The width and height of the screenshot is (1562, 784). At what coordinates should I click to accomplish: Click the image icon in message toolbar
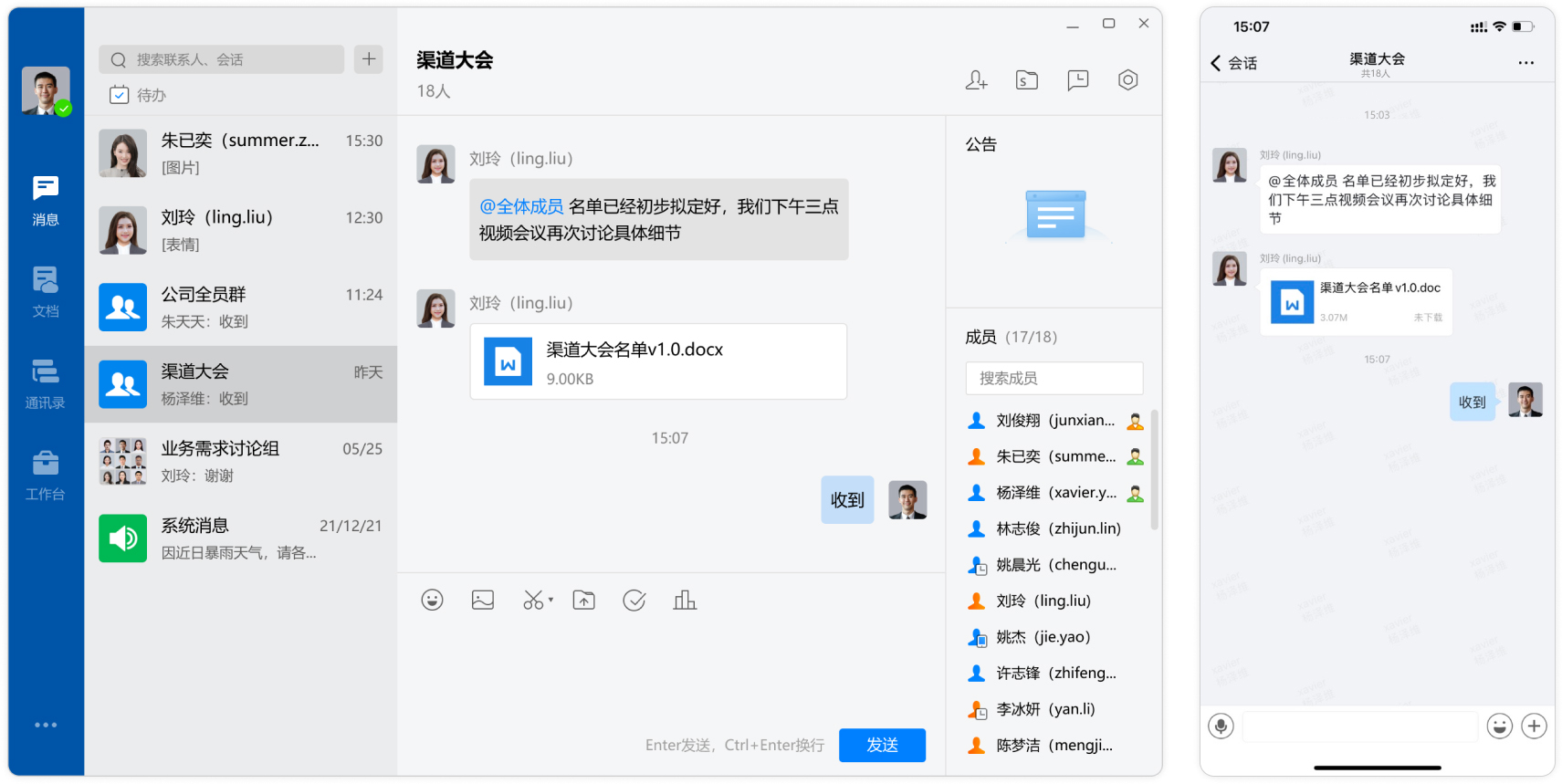click(483, 600)
